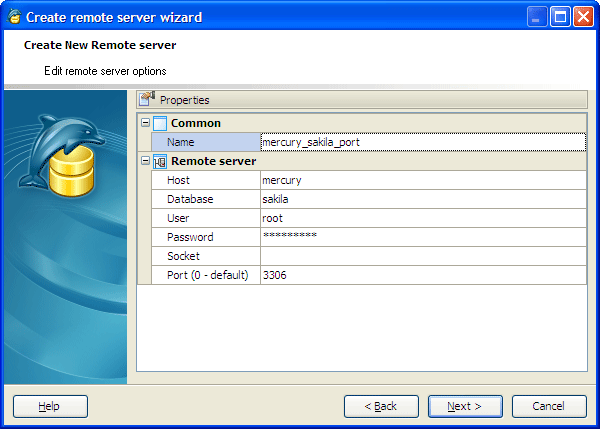600x429 pixels.
Task: Click the dolphin database logo image
Action: pyautogui.click(x=61, y=155)
